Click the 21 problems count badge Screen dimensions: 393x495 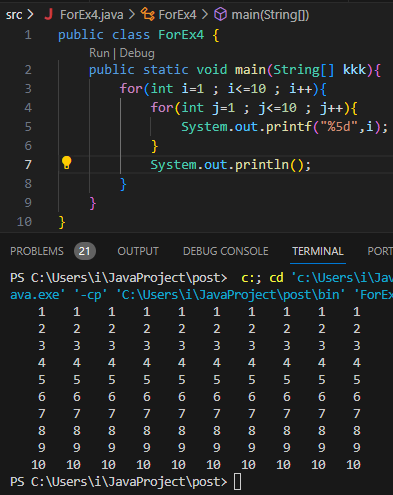click(x=85, y=251)
